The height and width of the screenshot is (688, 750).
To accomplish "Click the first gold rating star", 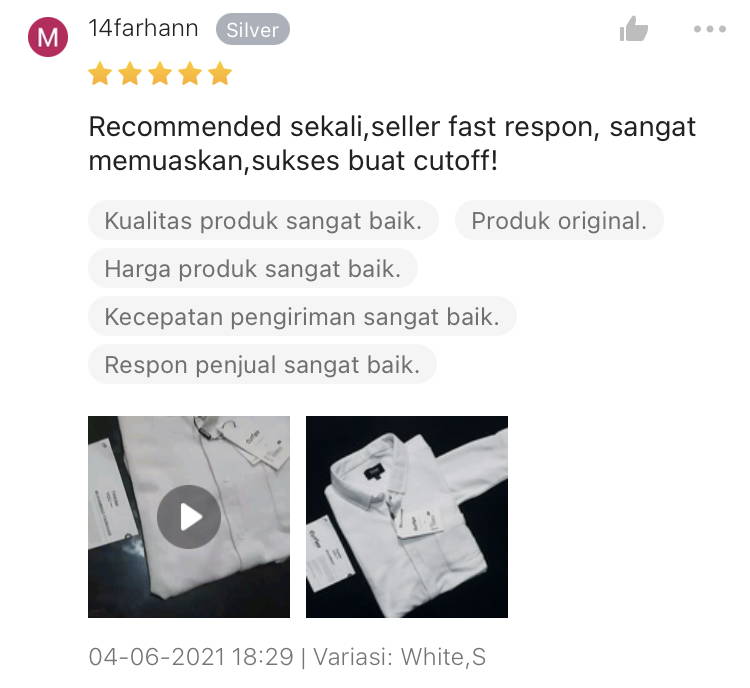I will coord(100,73).
